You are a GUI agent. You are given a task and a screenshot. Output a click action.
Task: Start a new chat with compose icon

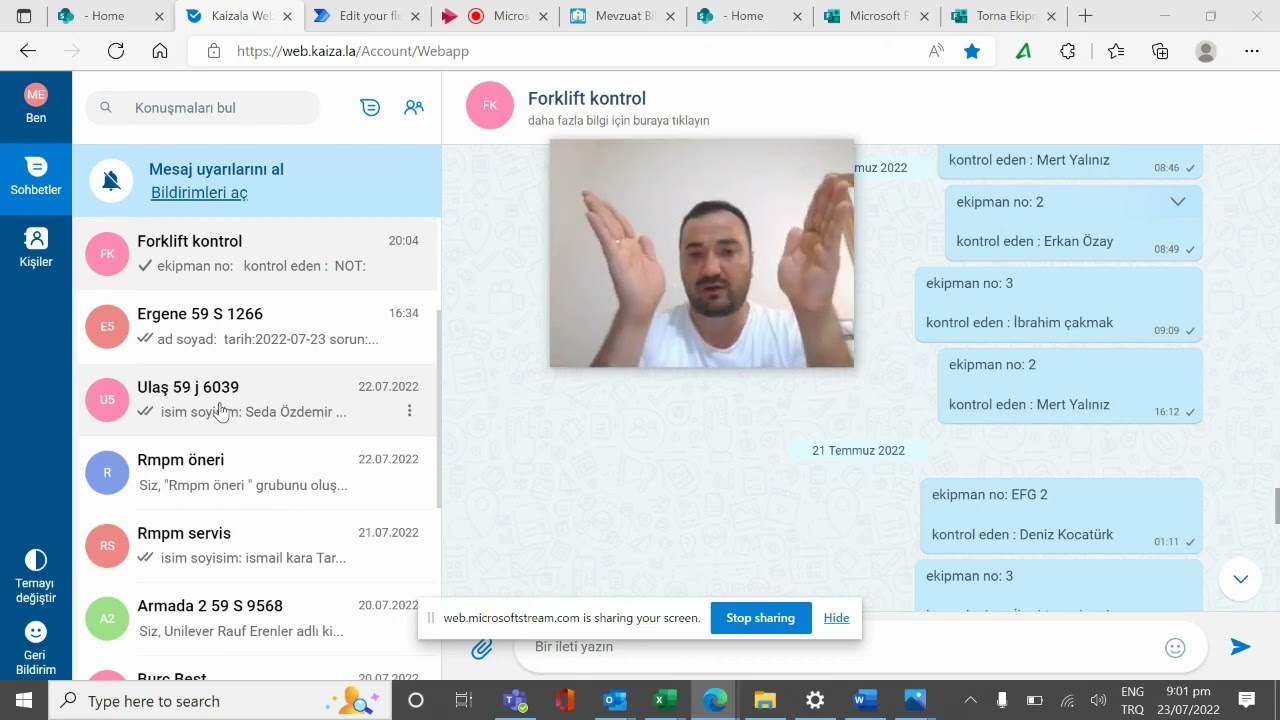click(370, 107)
